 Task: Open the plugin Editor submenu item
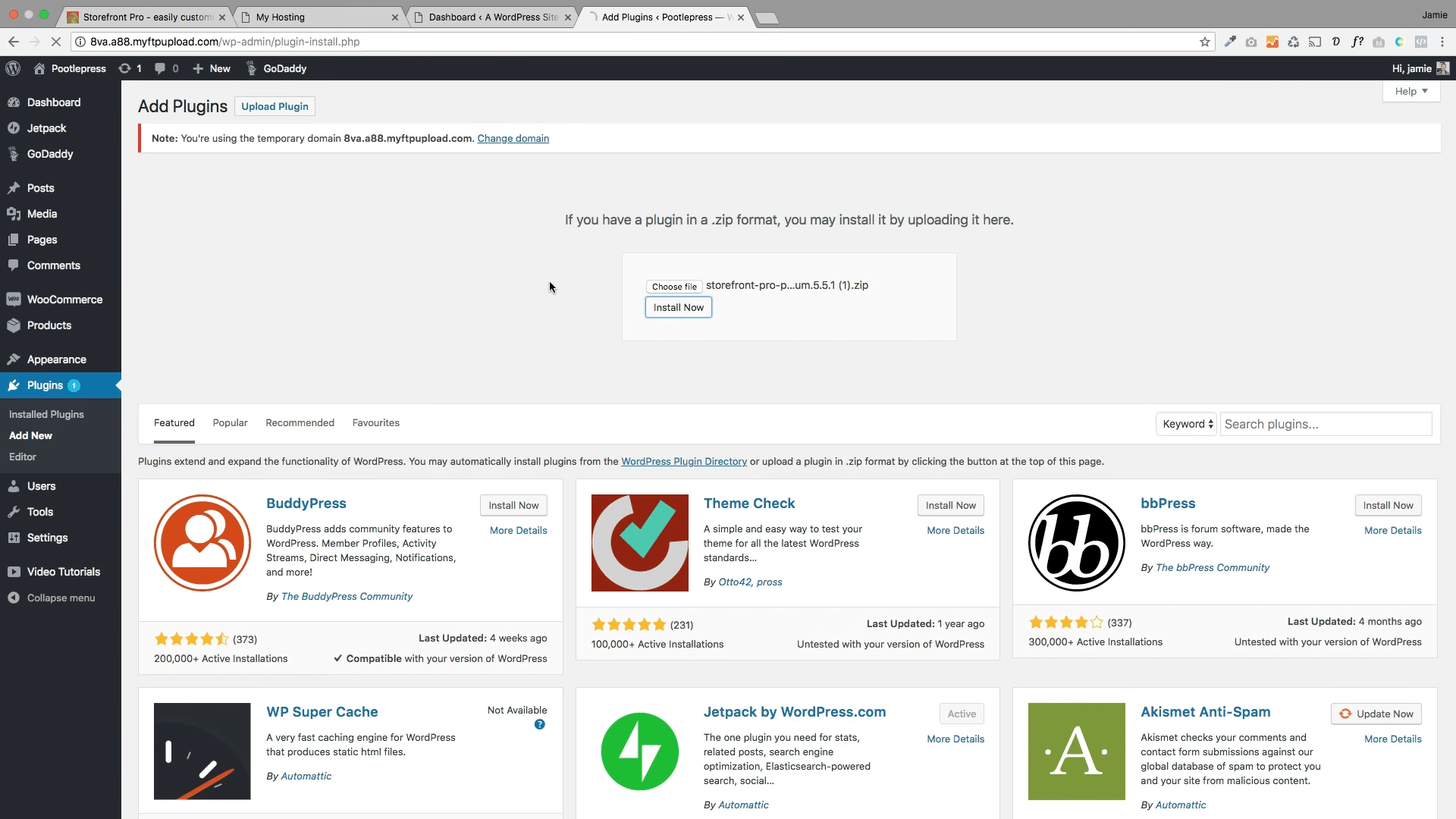click(x=23, y=457)
